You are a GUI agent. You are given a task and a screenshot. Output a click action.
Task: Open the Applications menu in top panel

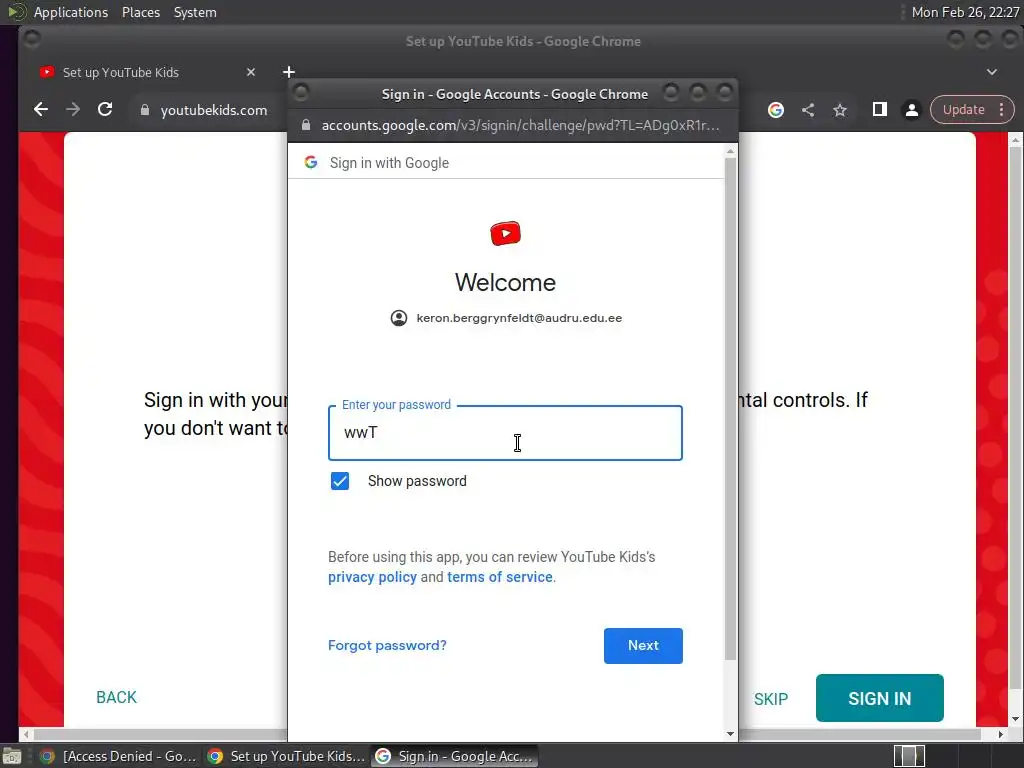point(71,12)
